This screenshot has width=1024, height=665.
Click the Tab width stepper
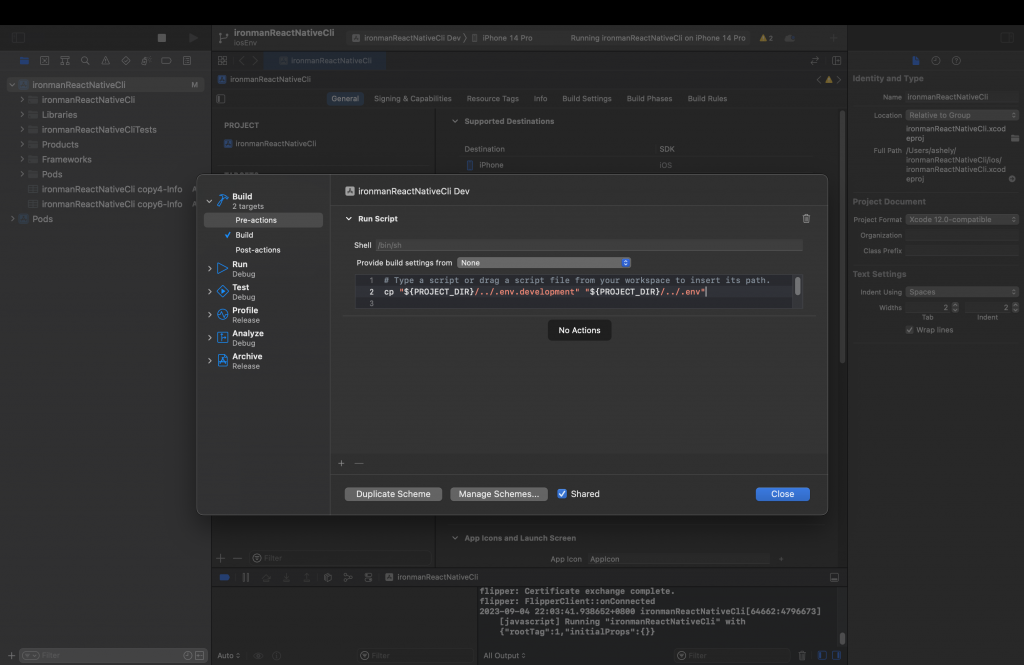click(955, 307)
